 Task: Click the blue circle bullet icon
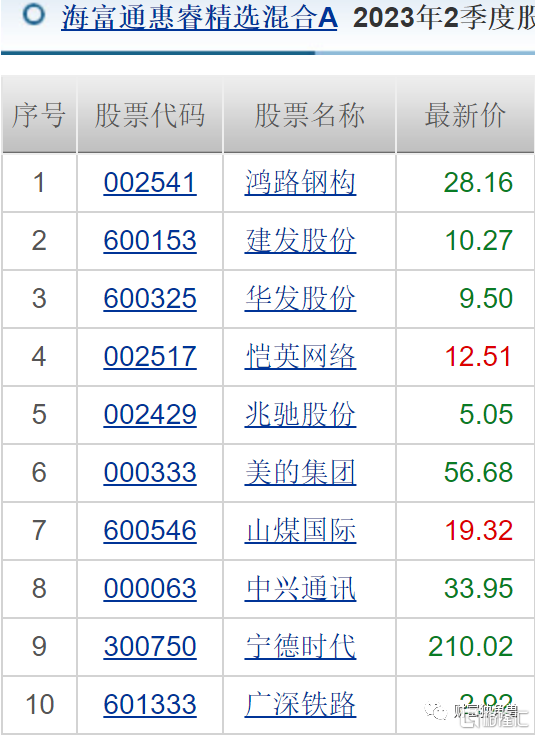click(34, 15)
